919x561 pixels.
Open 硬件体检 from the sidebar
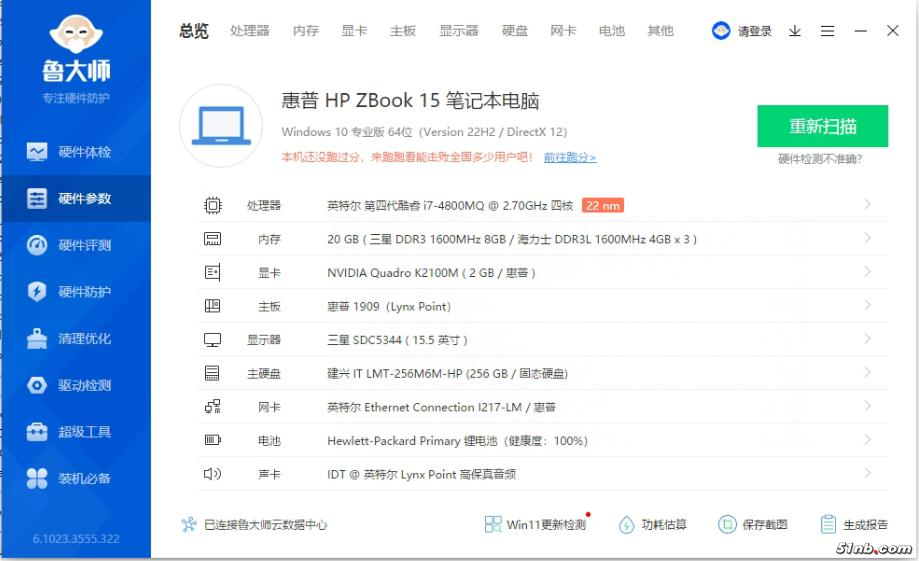[75, 152]
